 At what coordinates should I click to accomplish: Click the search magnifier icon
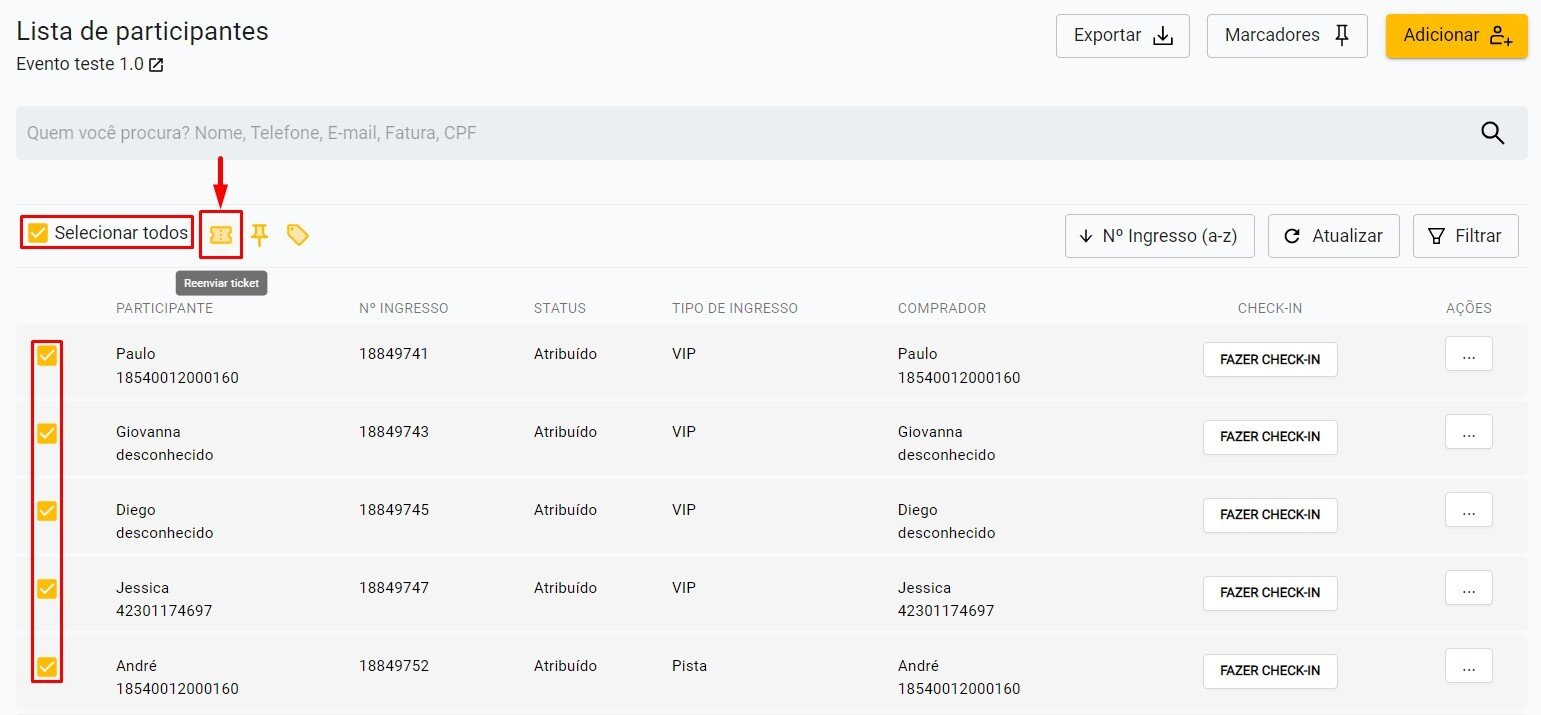(x=1492, y=133)
